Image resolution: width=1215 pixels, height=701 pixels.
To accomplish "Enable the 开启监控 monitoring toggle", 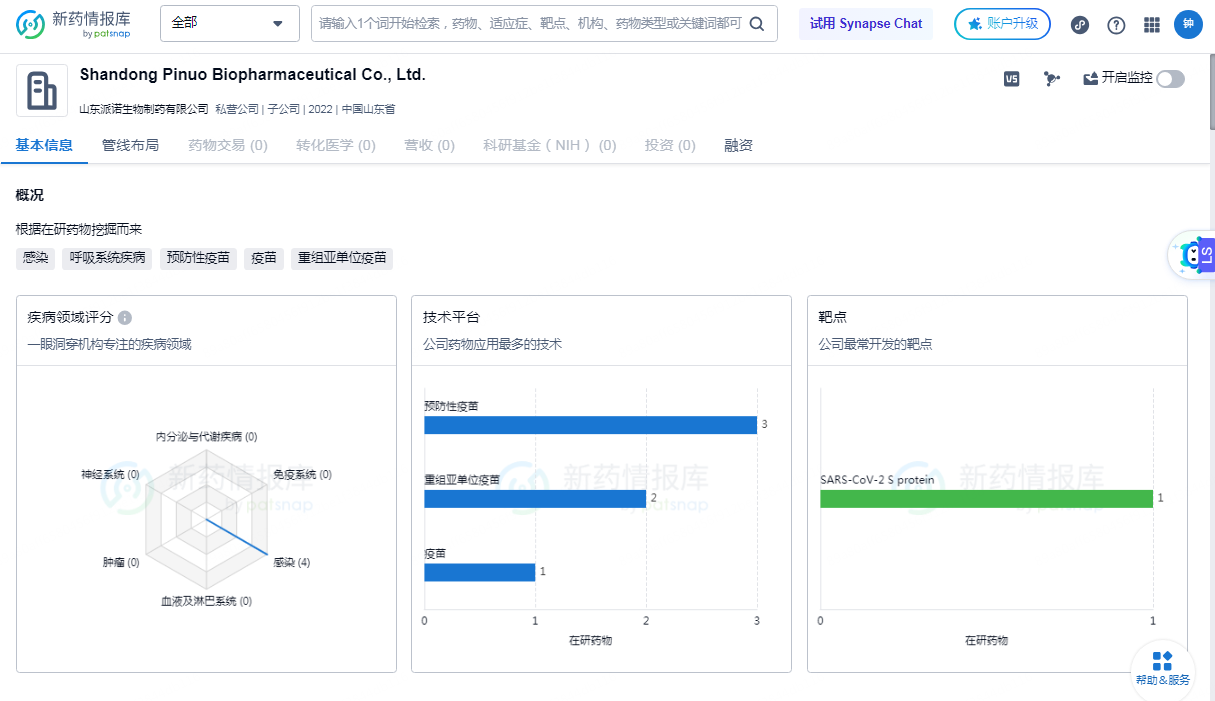I will 1170,77.
